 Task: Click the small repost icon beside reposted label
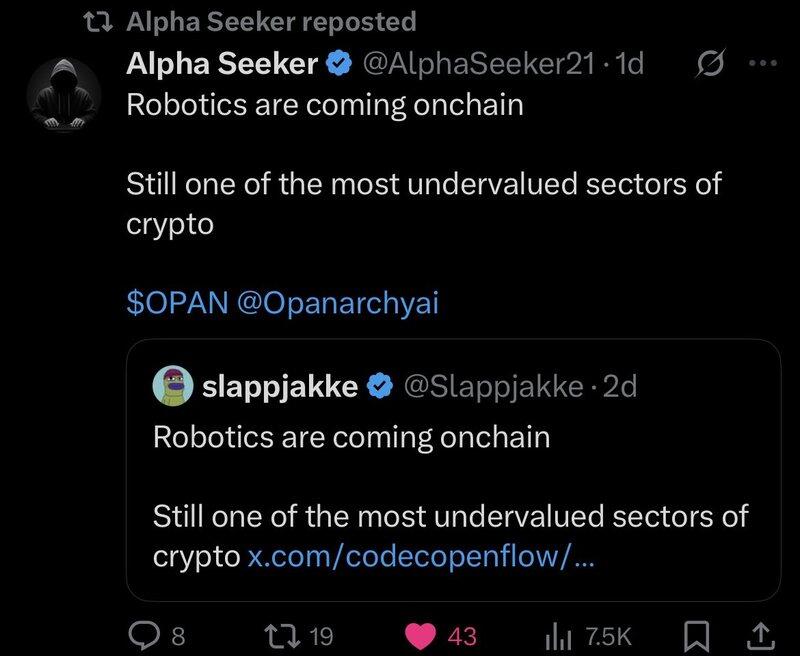tap(102, 21)
